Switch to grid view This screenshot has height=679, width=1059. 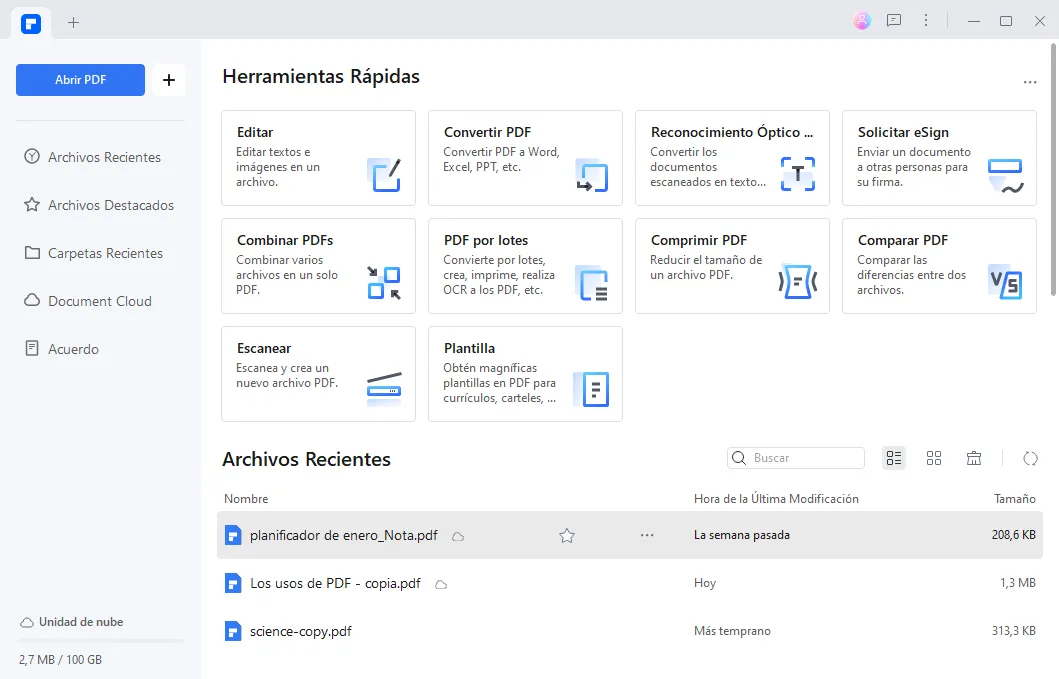pos(934,458)
